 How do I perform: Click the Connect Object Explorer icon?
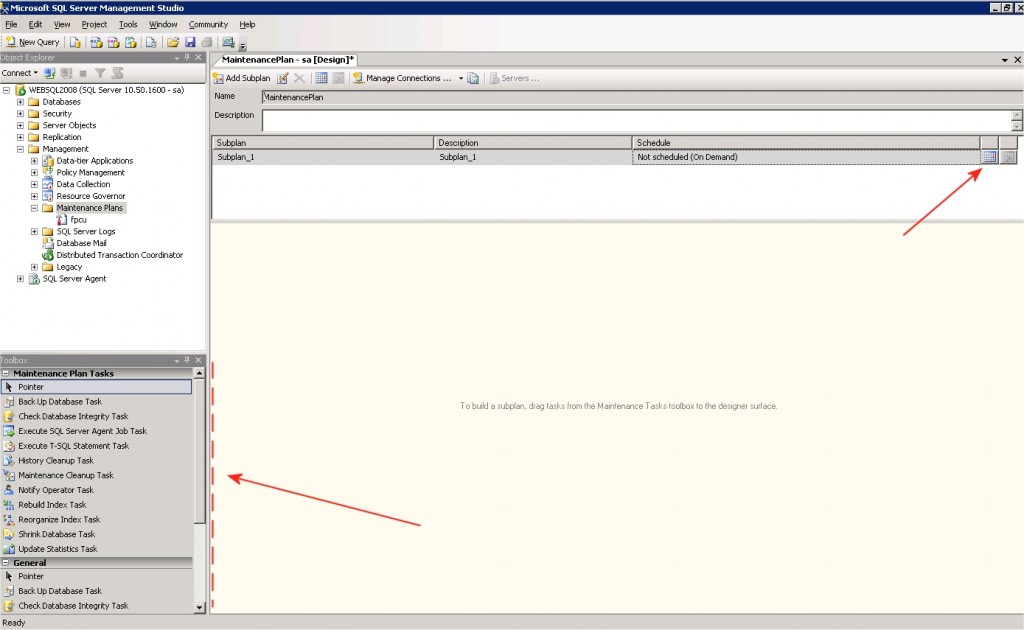point(50,73)
